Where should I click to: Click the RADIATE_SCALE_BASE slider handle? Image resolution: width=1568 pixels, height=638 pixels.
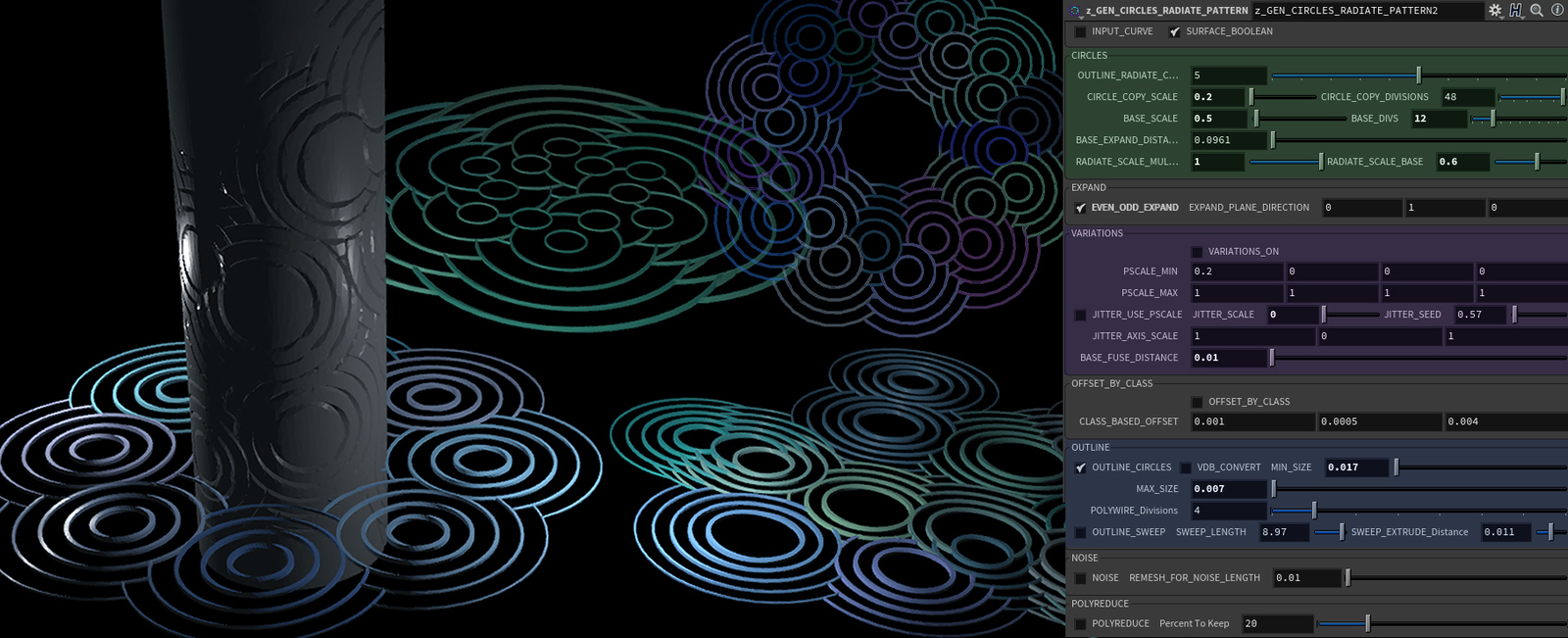pyautogui.click(x=1536, y=162)
